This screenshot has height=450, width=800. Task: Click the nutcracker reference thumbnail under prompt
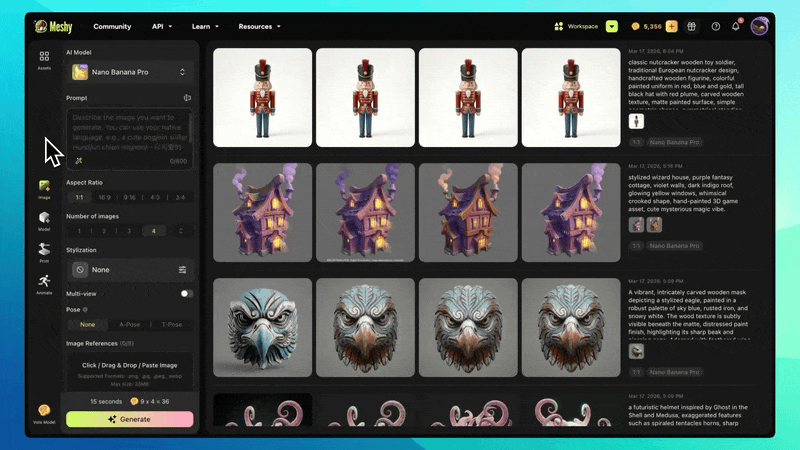pos(636,121)
